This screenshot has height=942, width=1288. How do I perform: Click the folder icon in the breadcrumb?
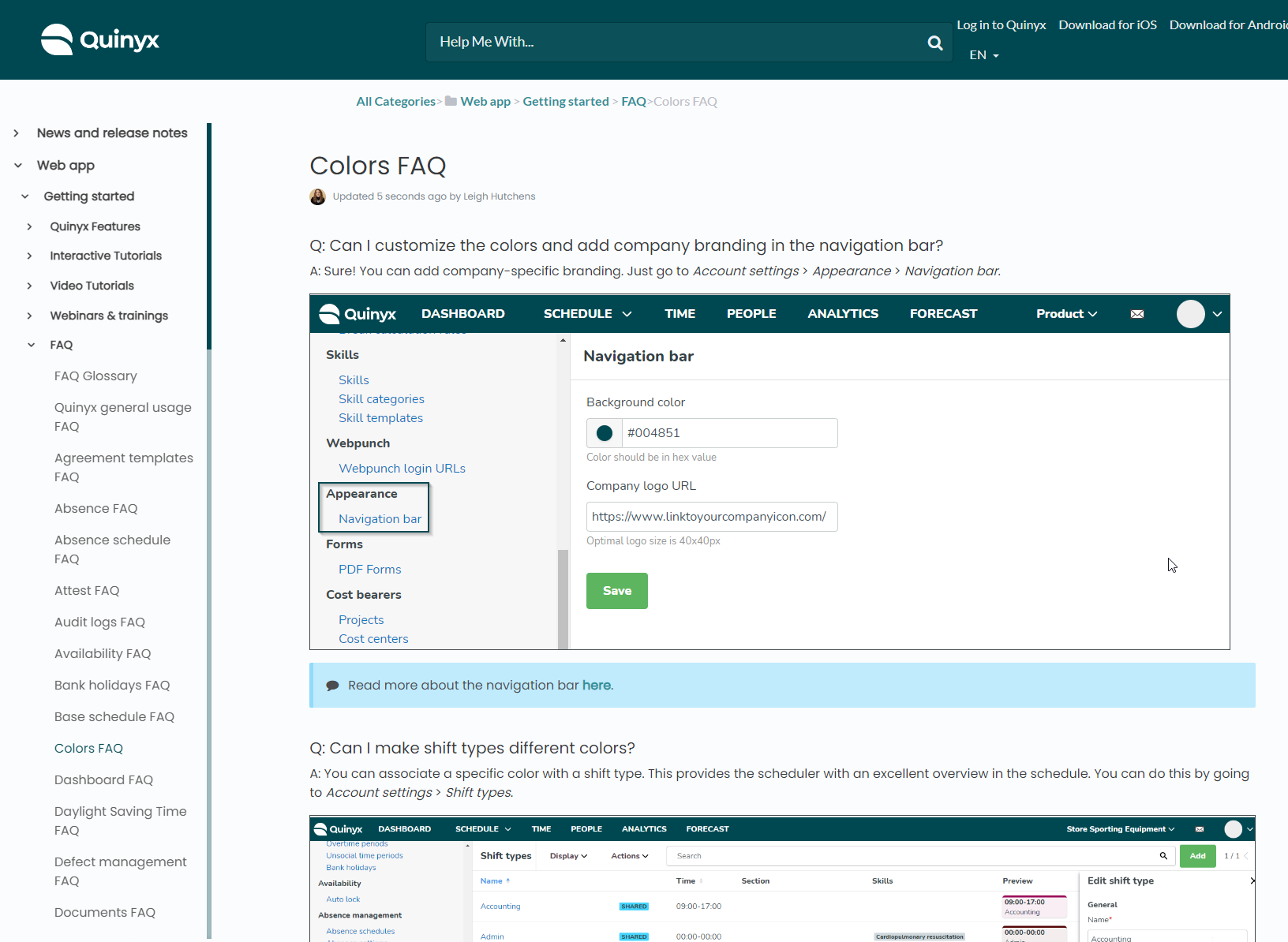451,101
